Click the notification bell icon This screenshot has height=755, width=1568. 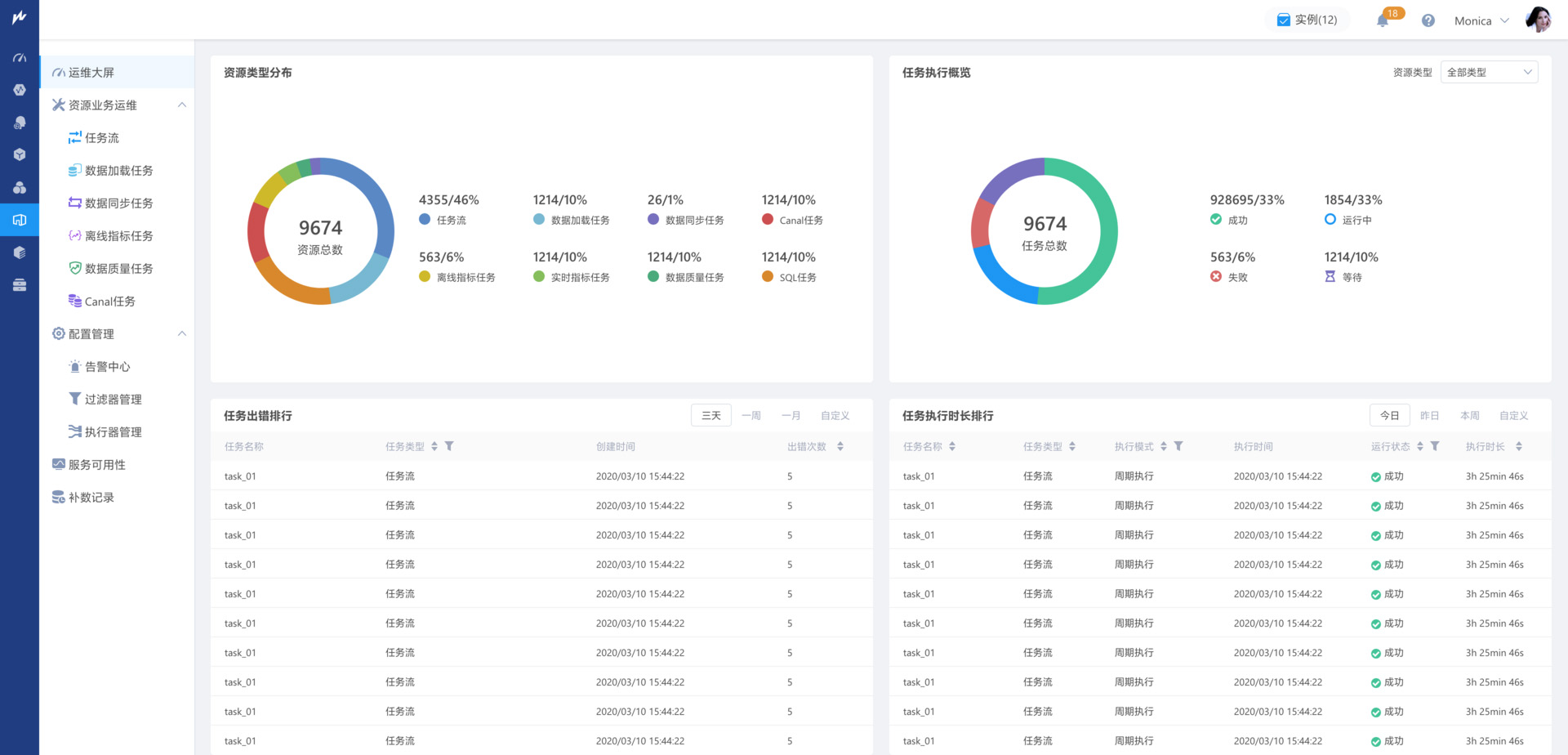coord(1383,20)
